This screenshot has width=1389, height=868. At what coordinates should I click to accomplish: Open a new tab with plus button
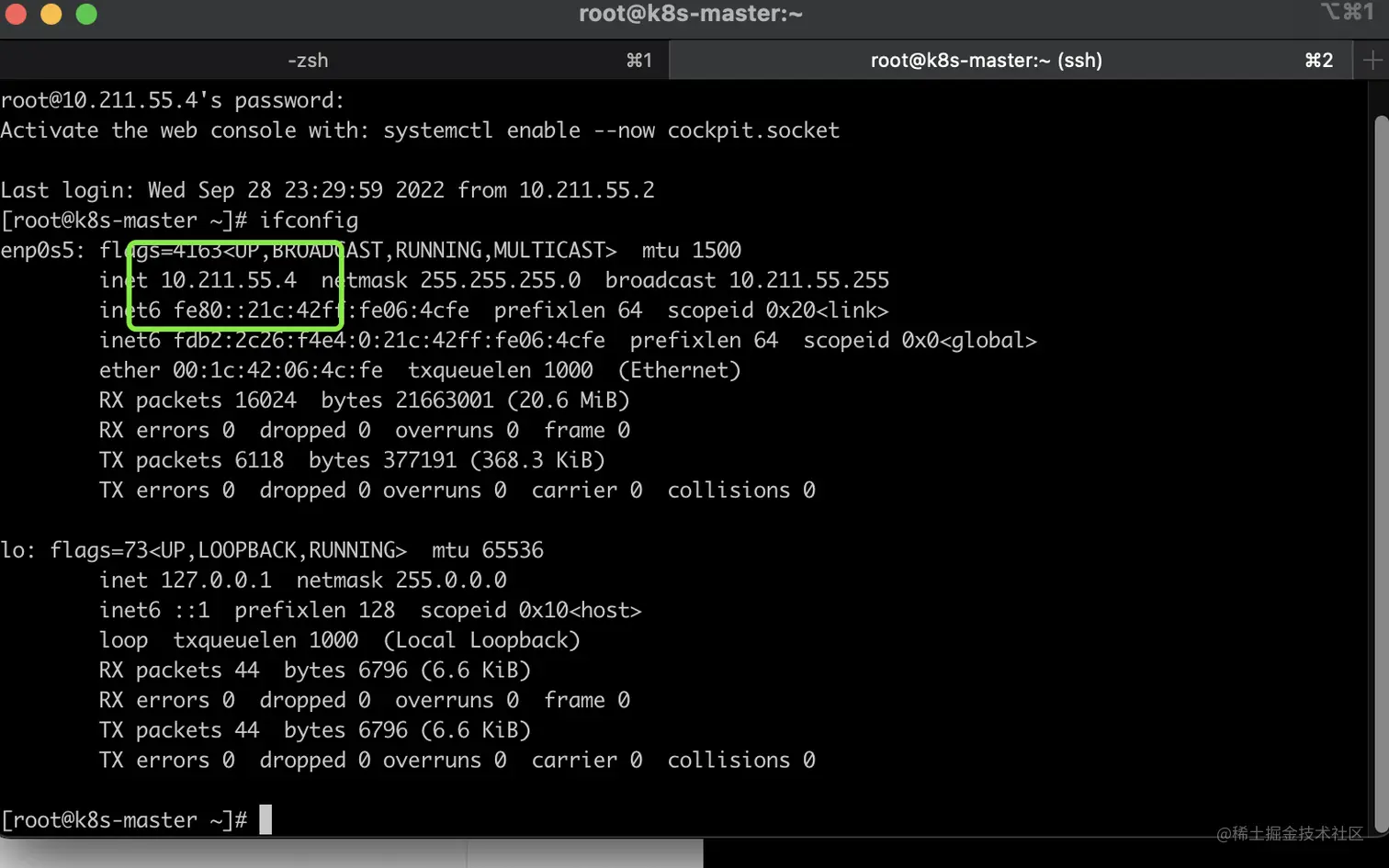(x=1372, y=61)
